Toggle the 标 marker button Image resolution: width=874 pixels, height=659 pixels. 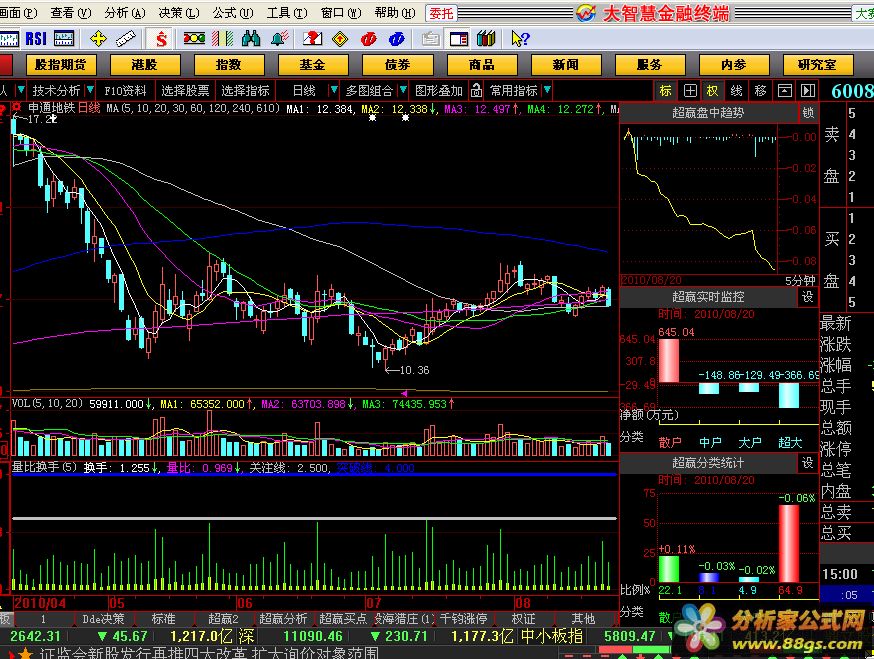(x=666, y=90)
